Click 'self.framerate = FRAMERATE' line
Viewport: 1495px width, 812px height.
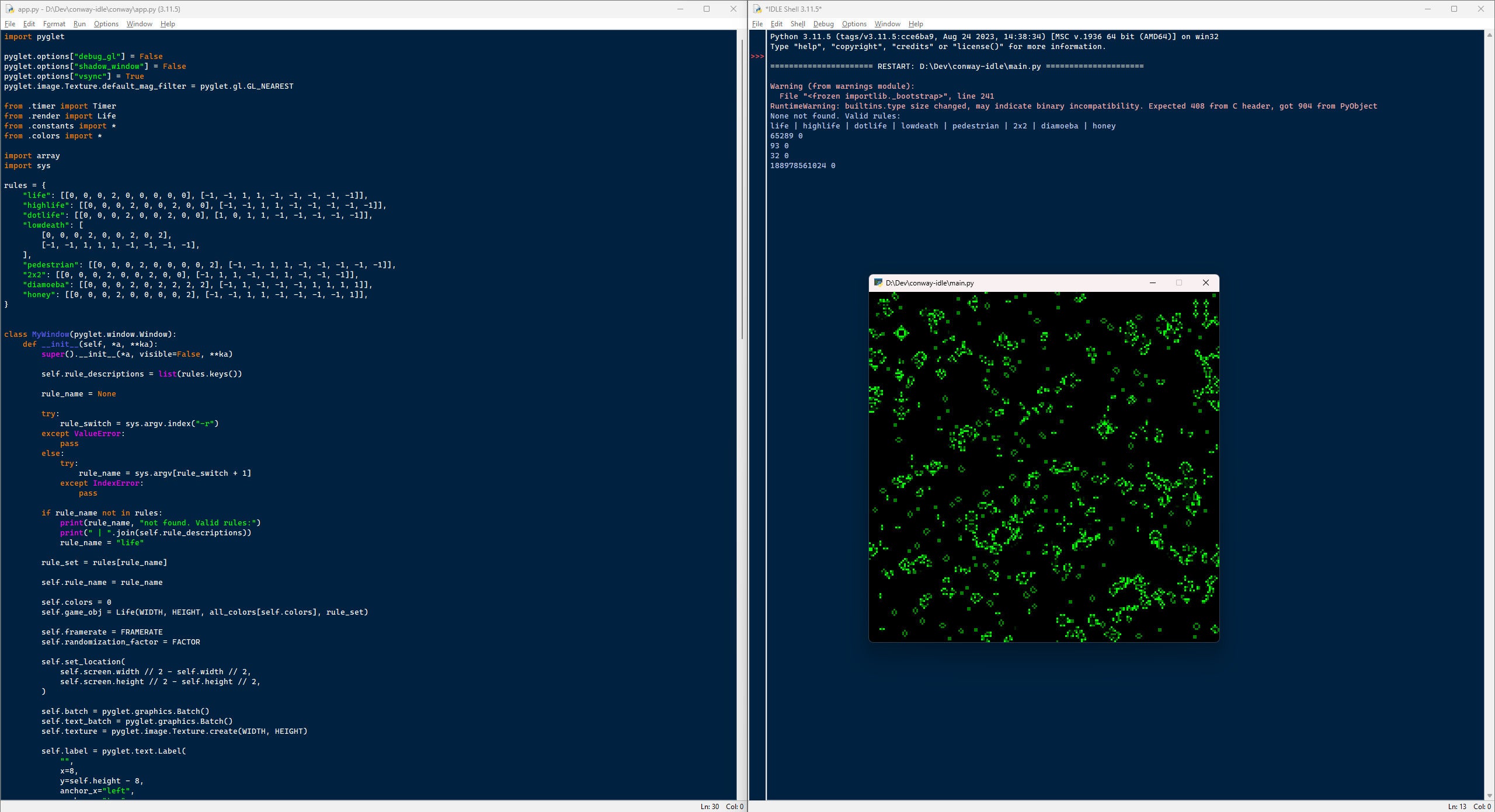(102, 632)
